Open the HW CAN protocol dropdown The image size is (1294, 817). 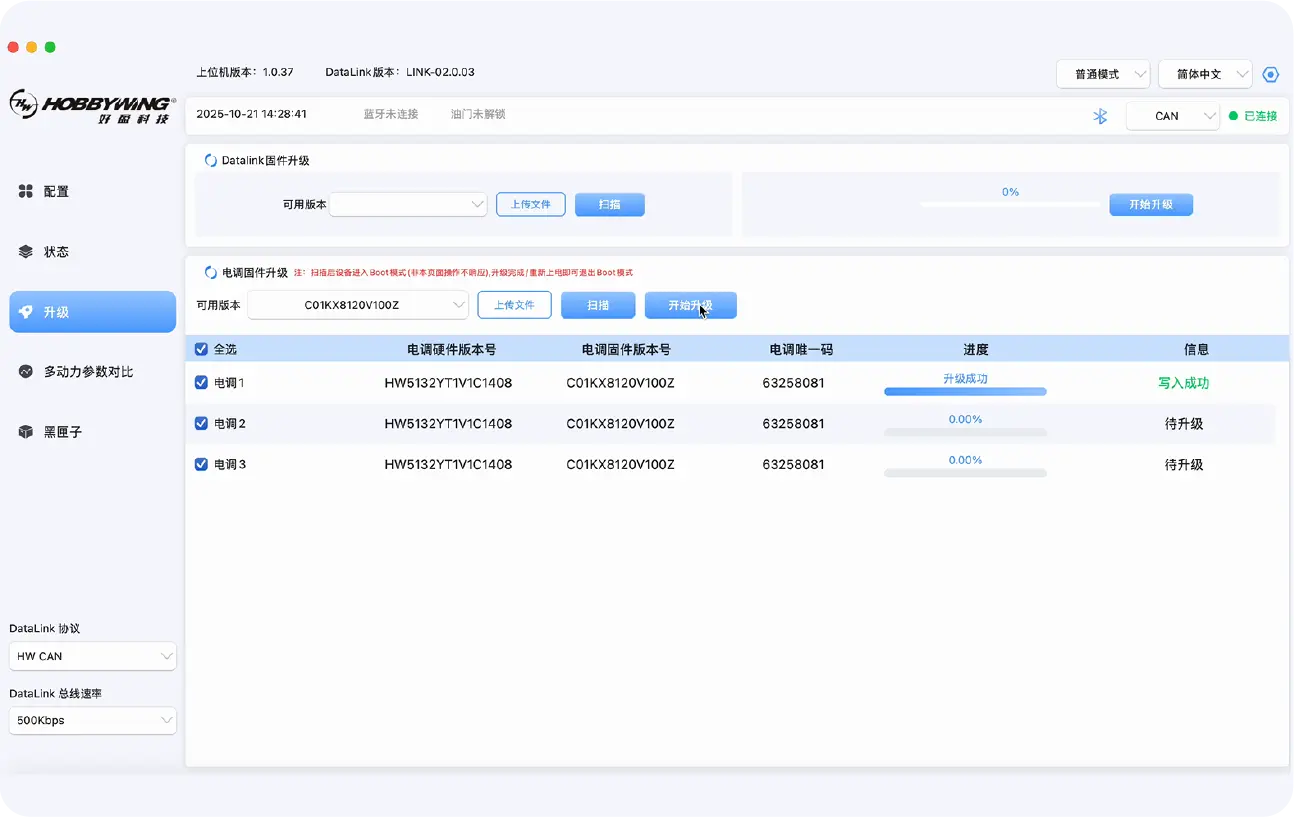coord(92,657)
